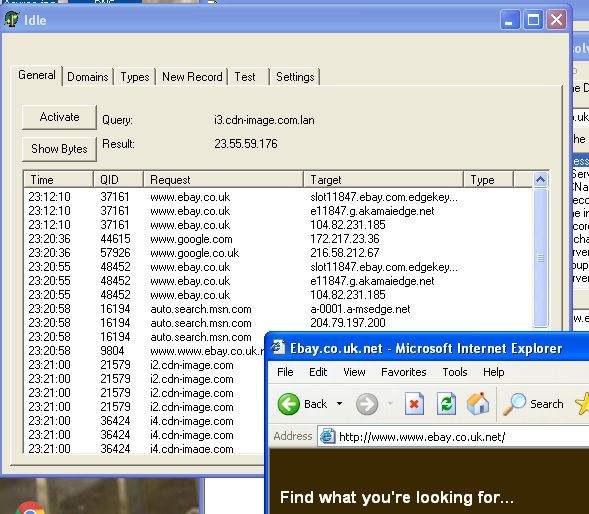Click the Back arrow icon in Internet Explorer
The image size is (589, 514).
(288, 404)
